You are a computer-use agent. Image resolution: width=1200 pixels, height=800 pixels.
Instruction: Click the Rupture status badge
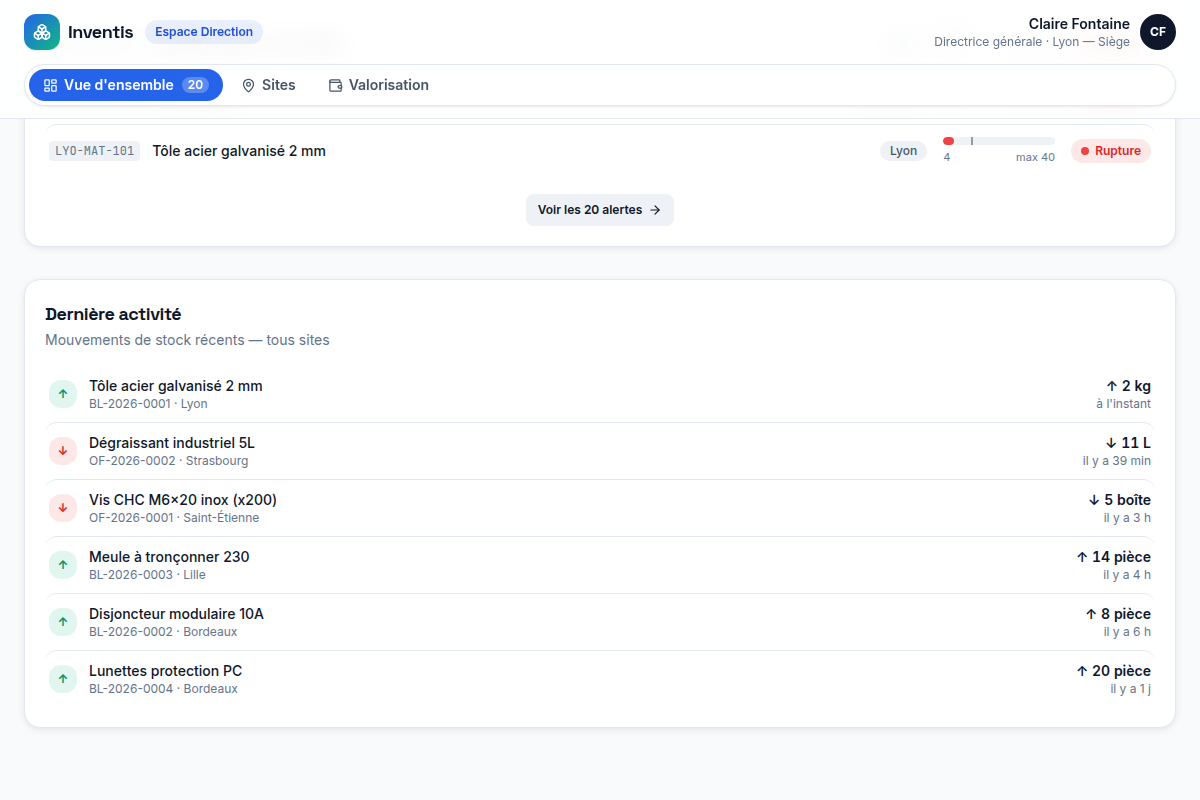pos(1111,151)
